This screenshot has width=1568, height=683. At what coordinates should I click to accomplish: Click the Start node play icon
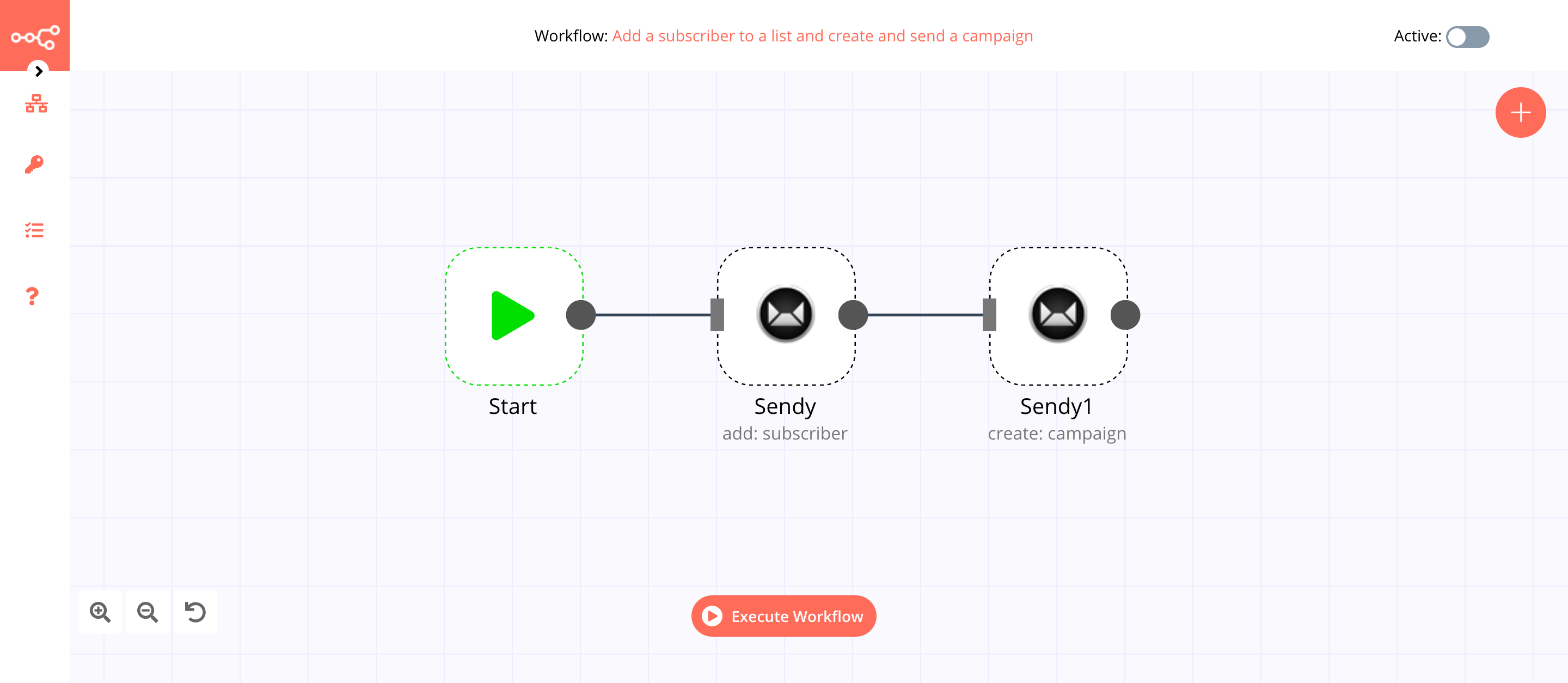pos(510,315)
